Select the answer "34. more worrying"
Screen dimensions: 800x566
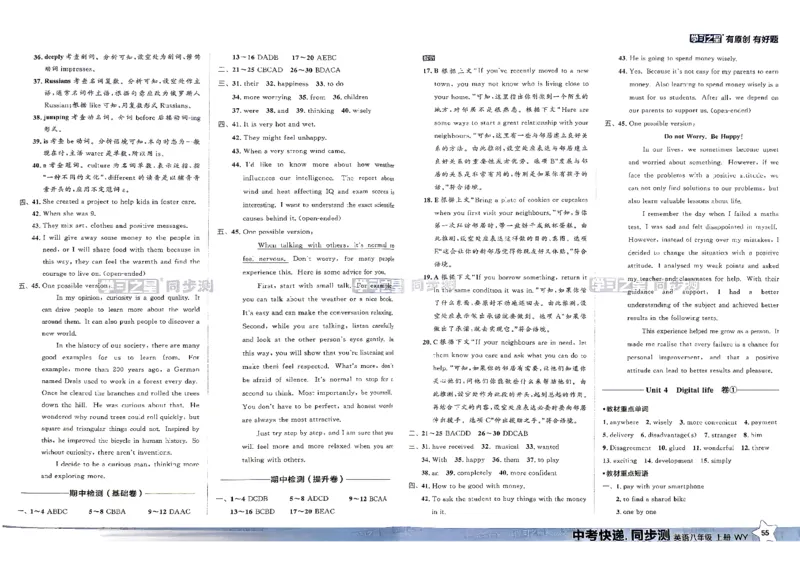click(x=261, y=97)
